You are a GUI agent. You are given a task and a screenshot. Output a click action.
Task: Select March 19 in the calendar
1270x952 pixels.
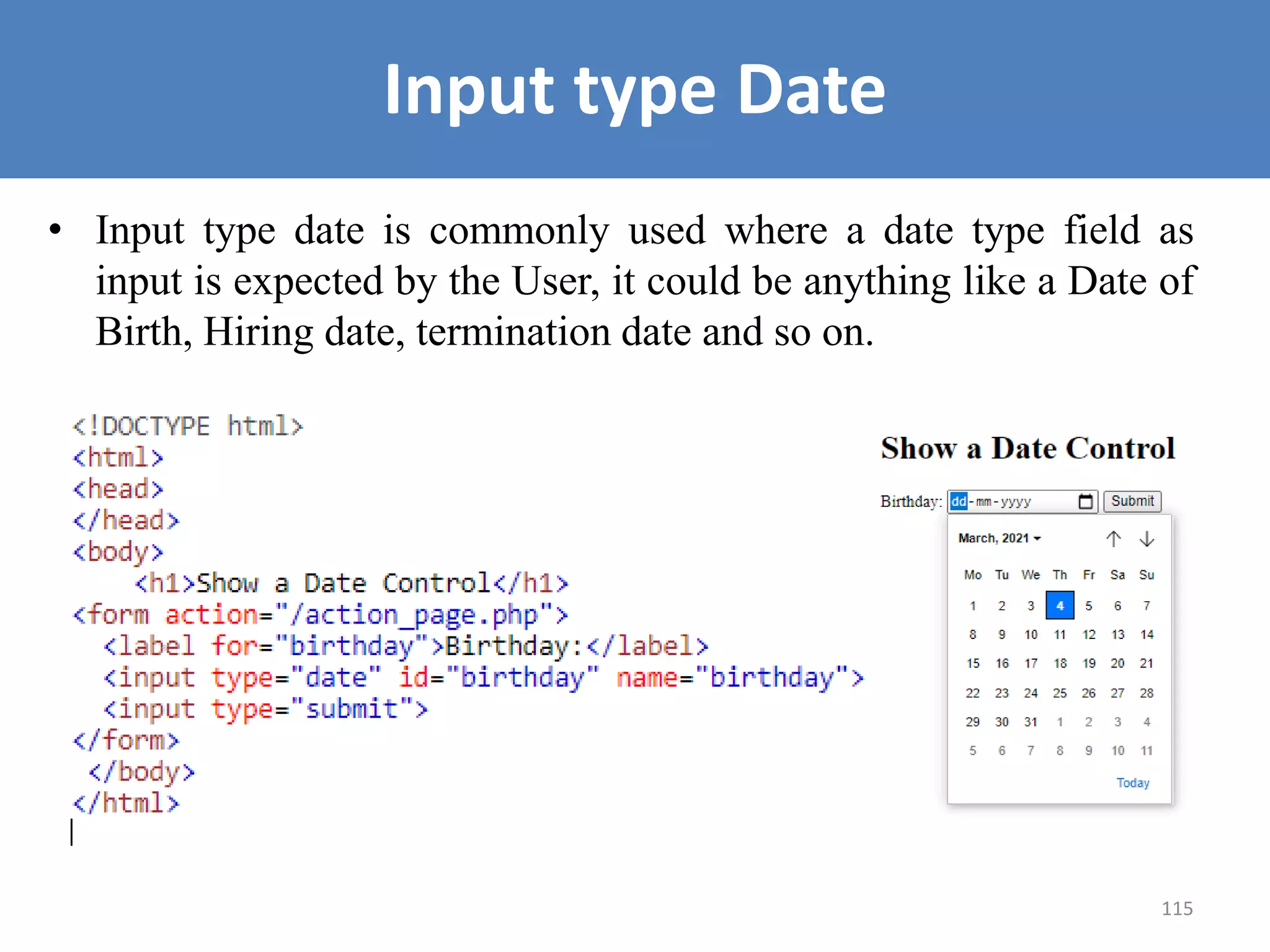(x=1089, y=664)
